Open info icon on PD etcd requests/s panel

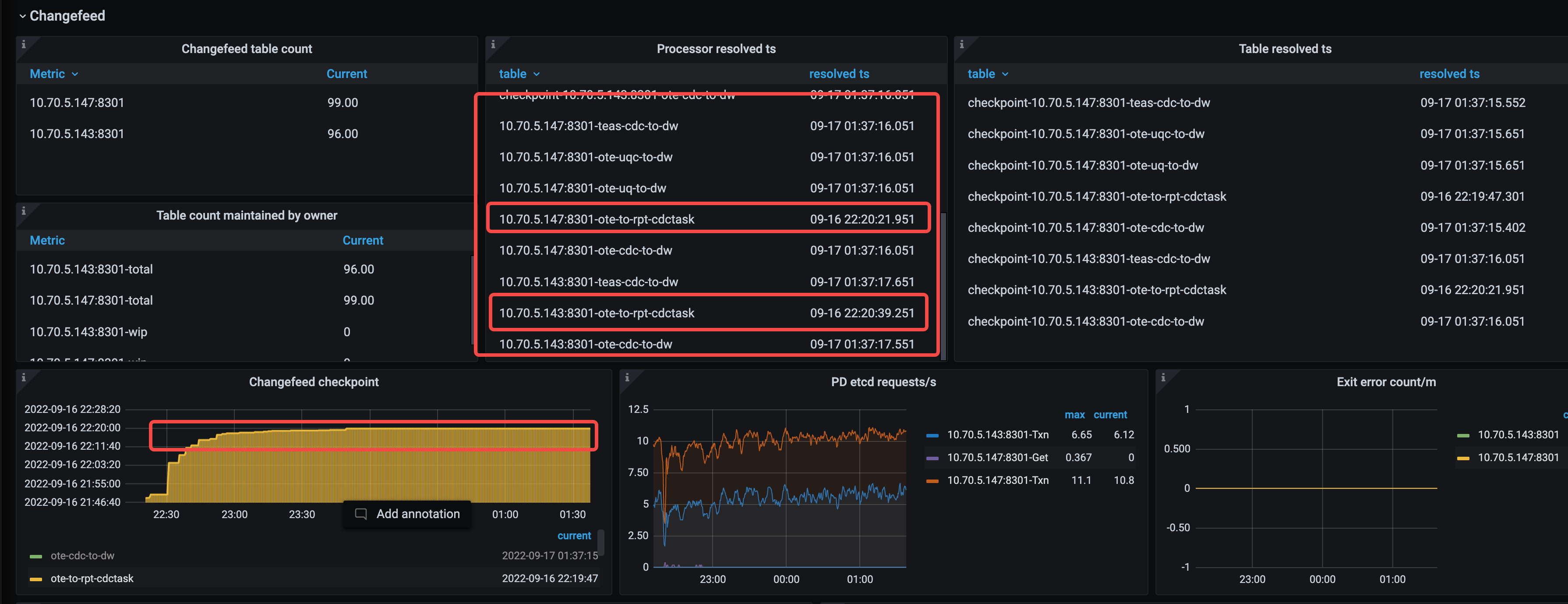(627, 377)
